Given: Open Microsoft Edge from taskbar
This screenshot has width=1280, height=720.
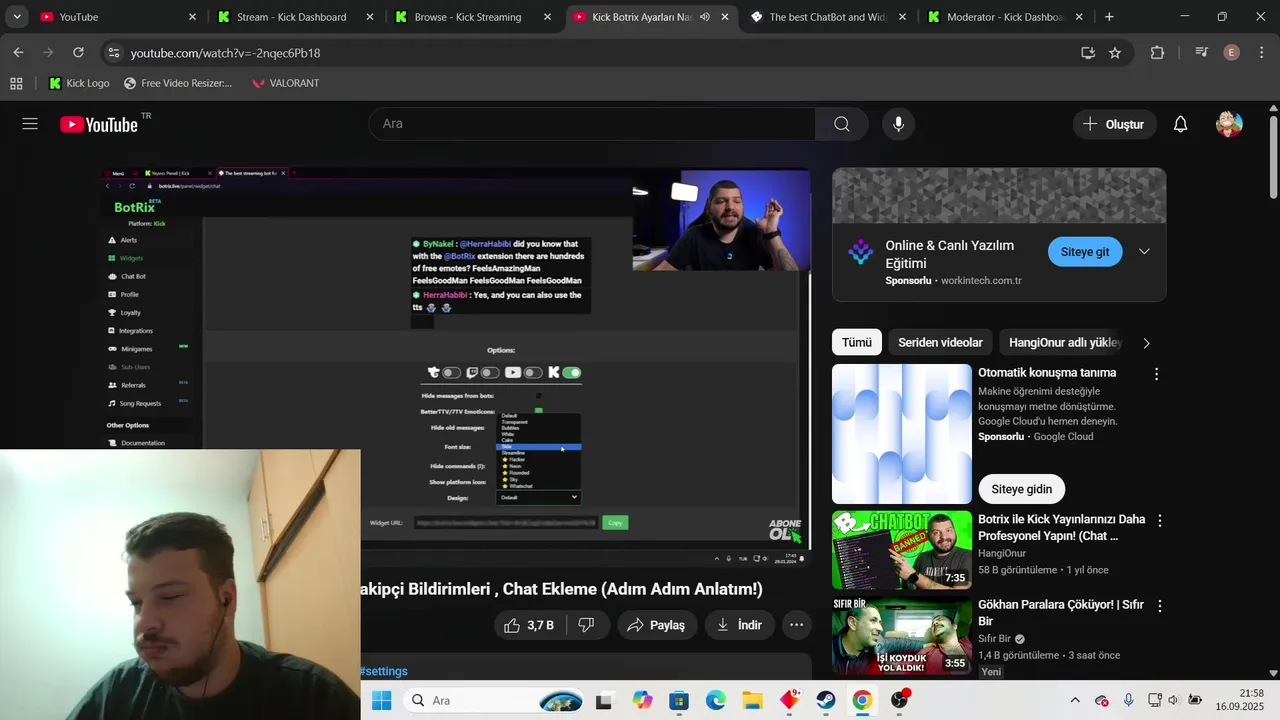Looking at the screenshot, I should [x=716, y=701].
